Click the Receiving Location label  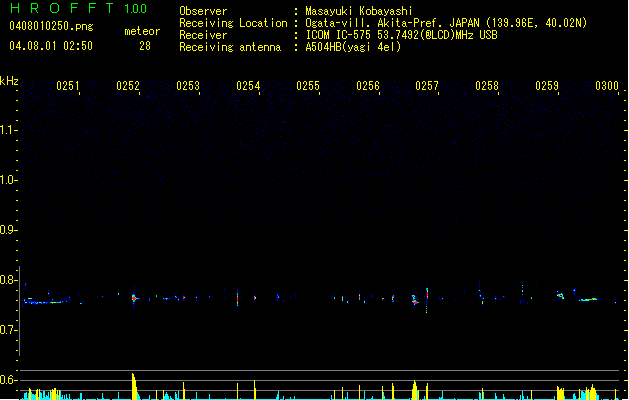pyautogui.click(x=233, y=23)
